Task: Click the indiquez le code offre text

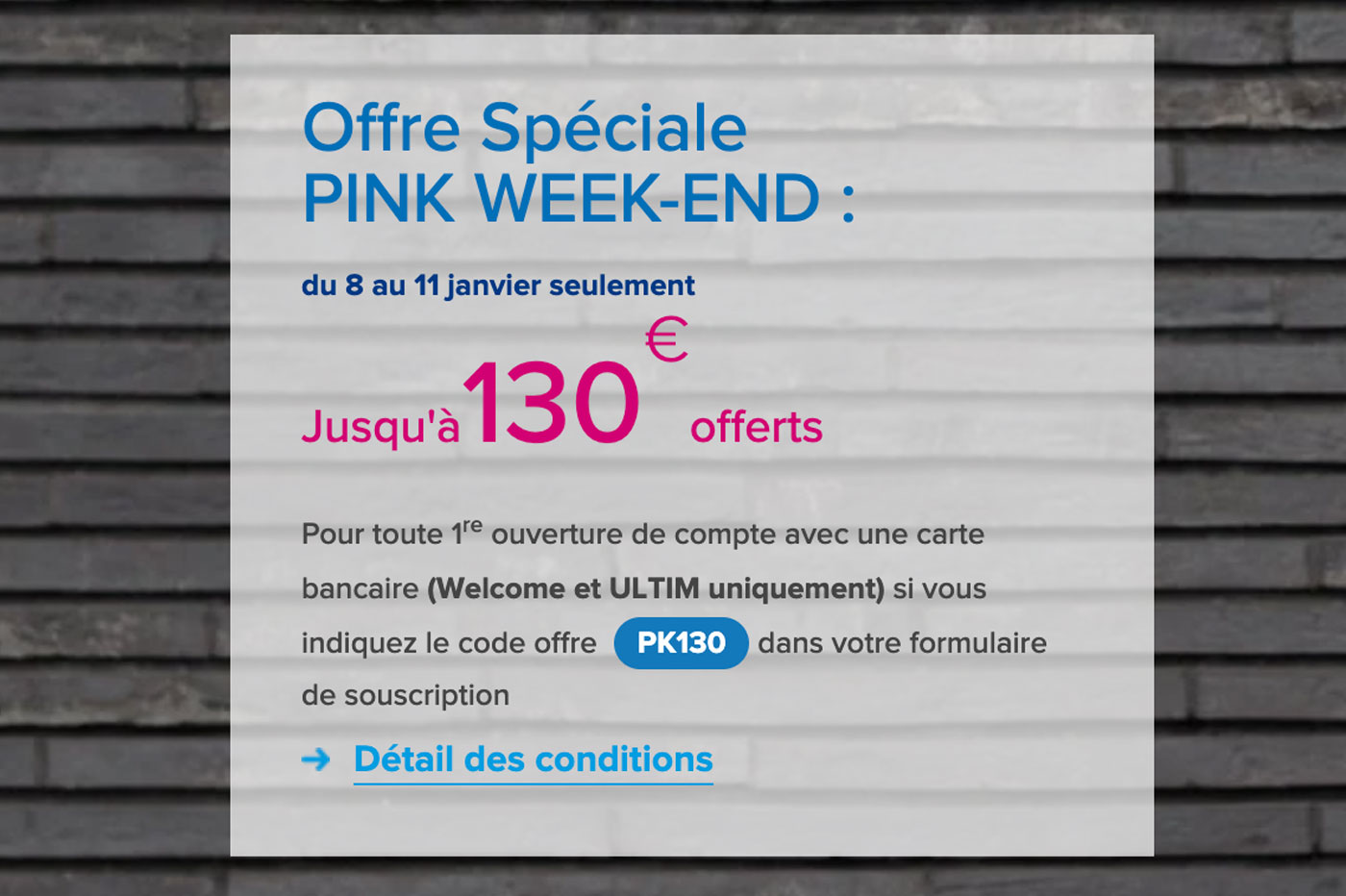Action: pos(449,643)
